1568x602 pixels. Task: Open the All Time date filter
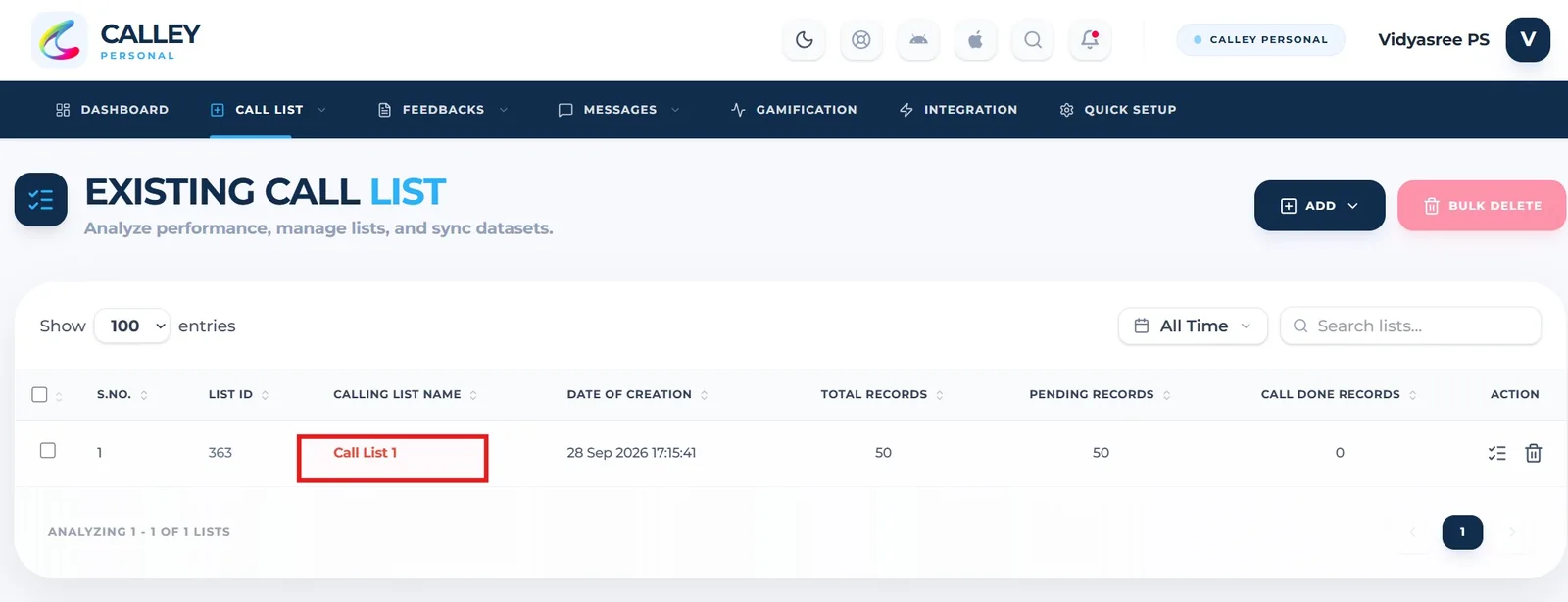(x=1193, y=326)
